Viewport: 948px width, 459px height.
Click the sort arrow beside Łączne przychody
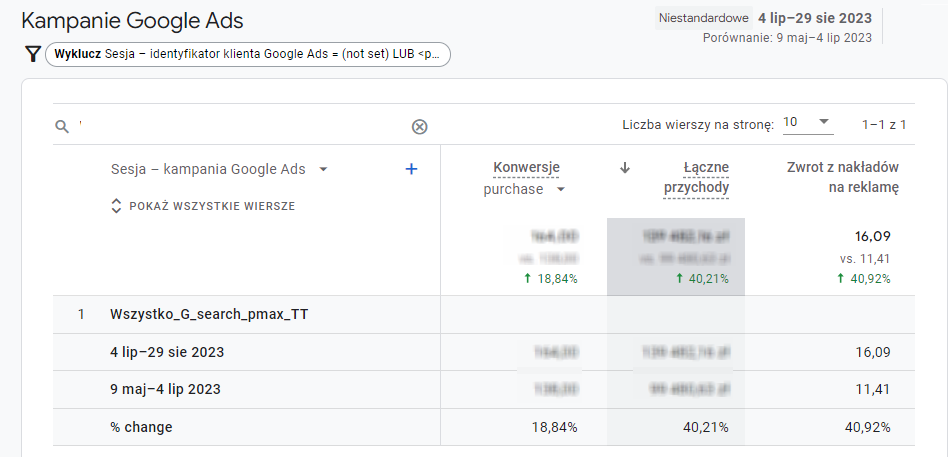coord(625,168)
